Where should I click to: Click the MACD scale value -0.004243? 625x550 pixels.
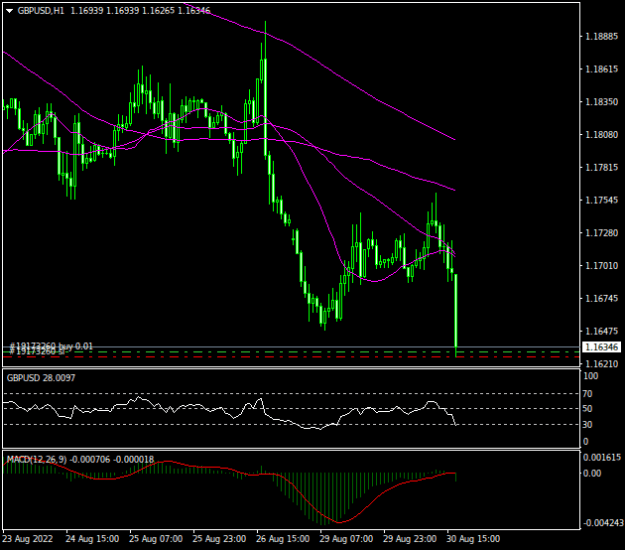tap(603, 522)
